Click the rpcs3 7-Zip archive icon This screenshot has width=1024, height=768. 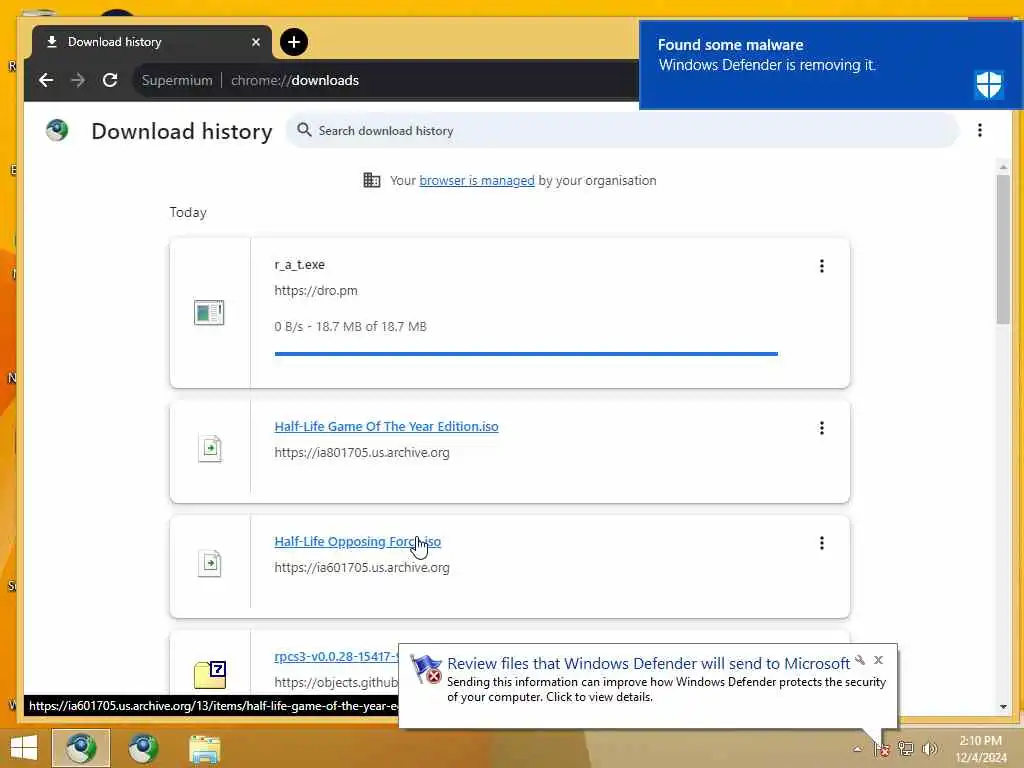coord(210,675)
